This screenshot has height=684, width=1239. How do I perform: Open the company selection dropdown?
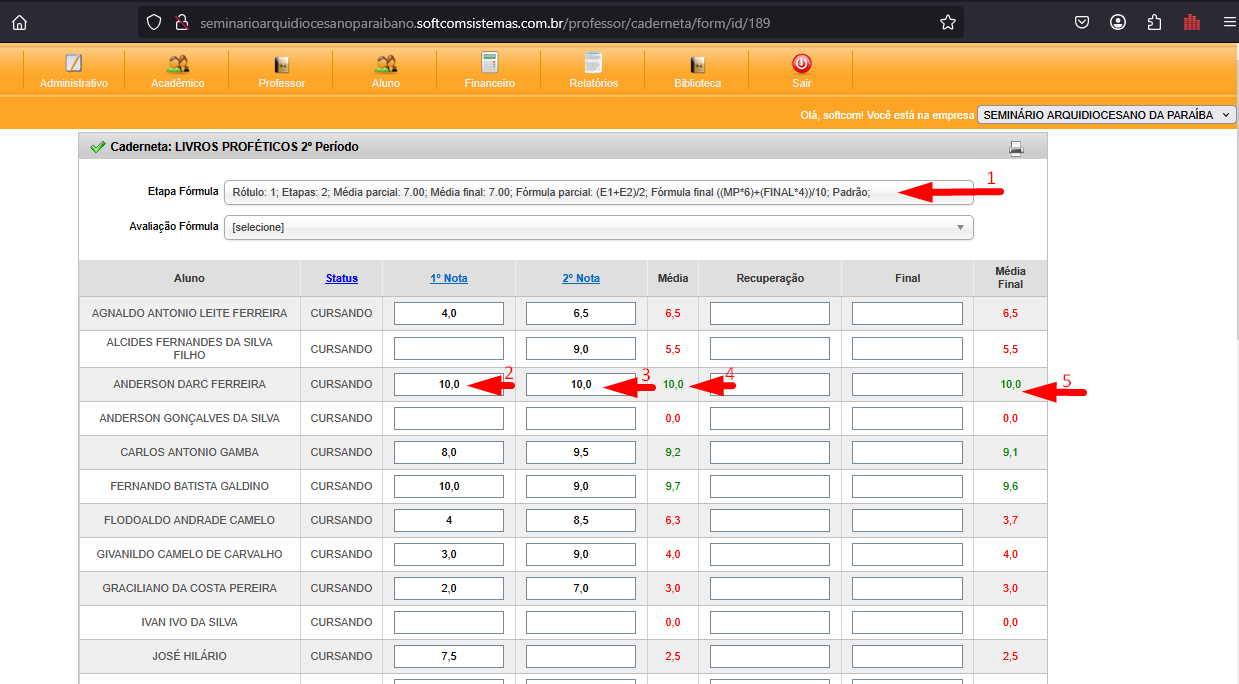[1107, 115]
